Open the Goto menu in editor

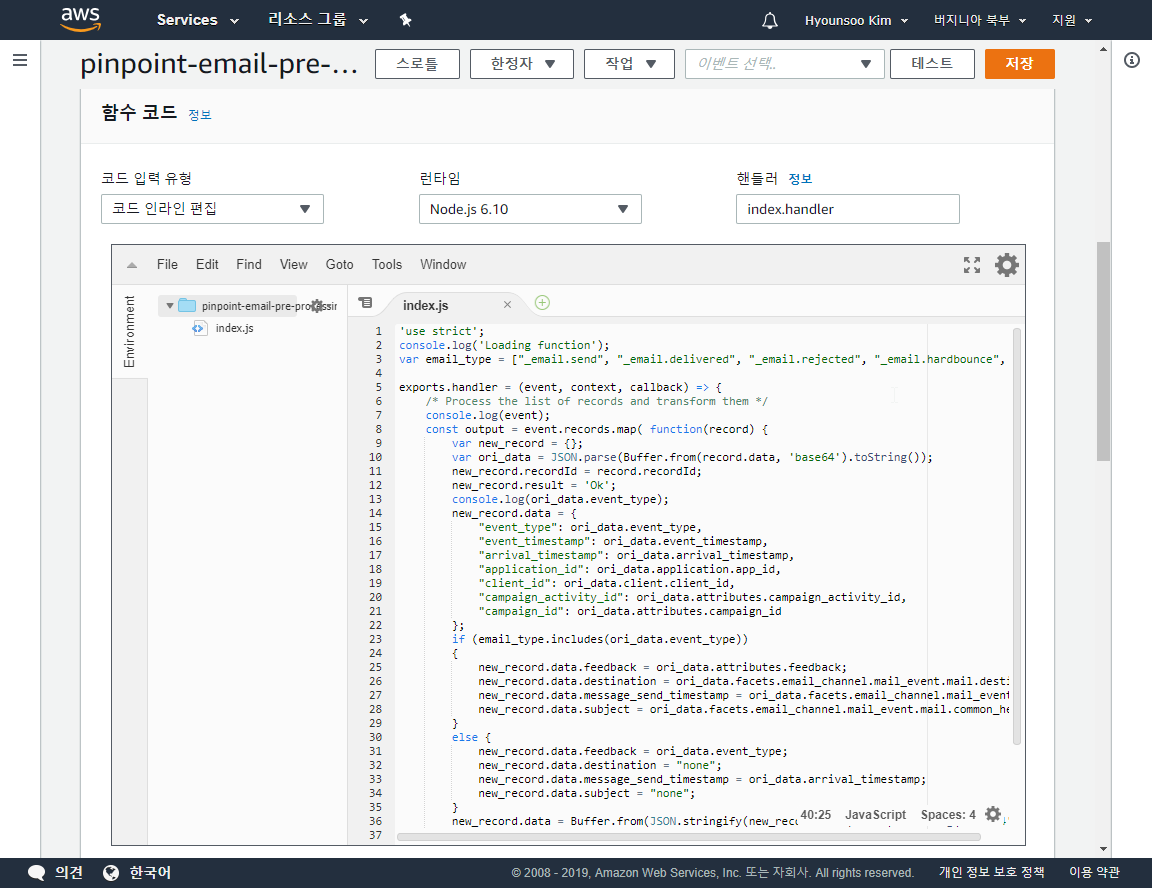point(339,264)
